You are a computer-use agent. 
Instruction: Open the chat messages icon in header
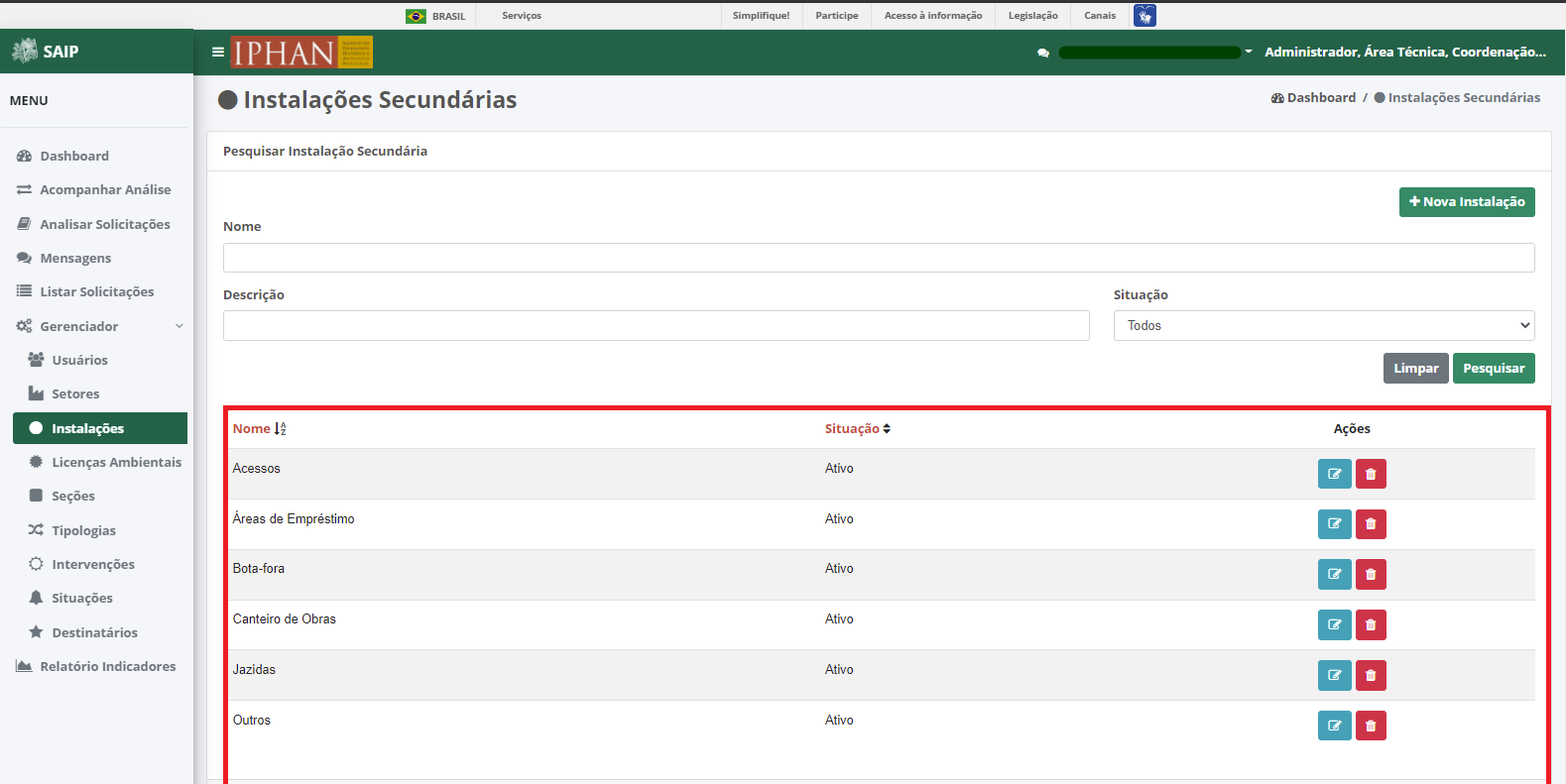click(1043, 53)
